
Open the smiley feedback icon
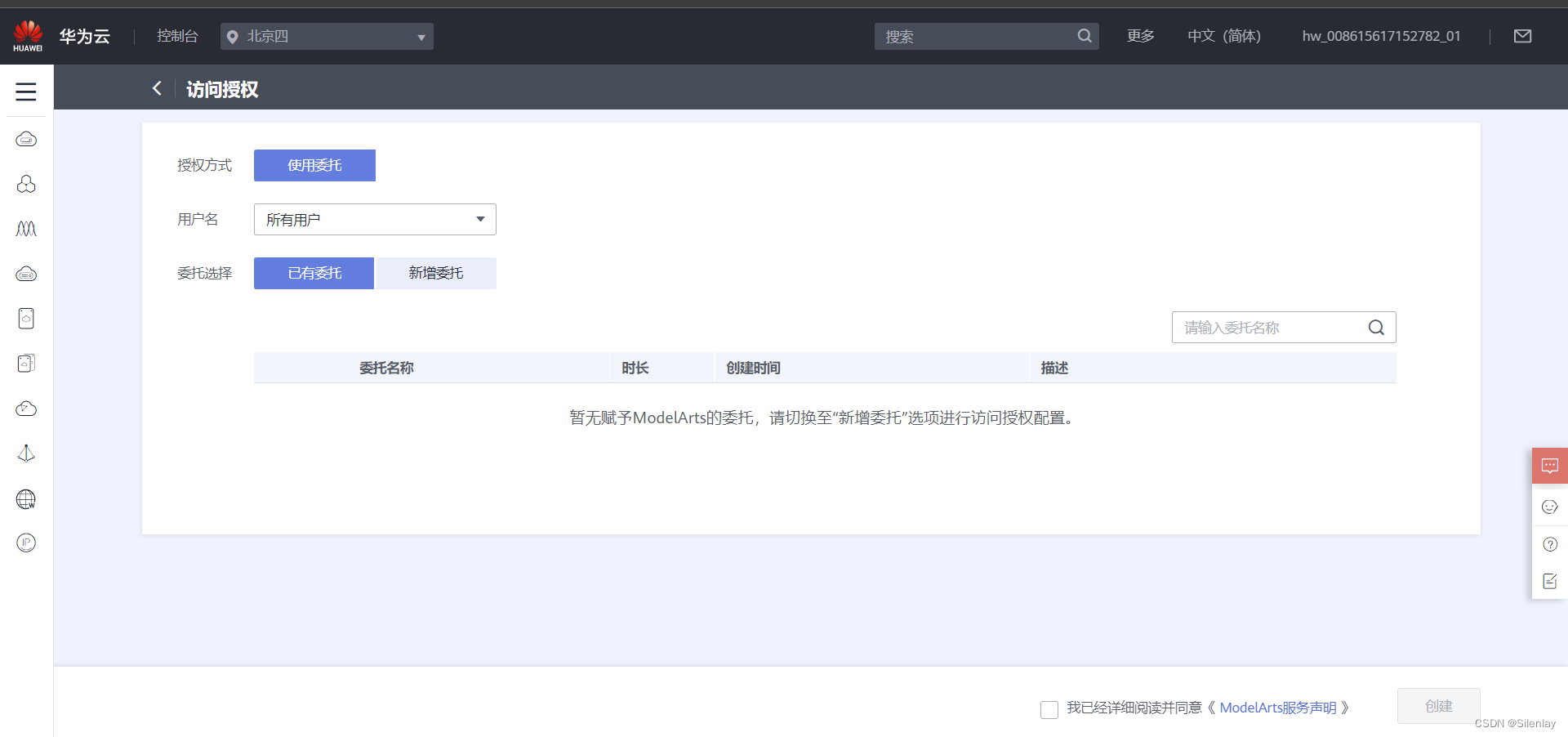point(1550,507)
